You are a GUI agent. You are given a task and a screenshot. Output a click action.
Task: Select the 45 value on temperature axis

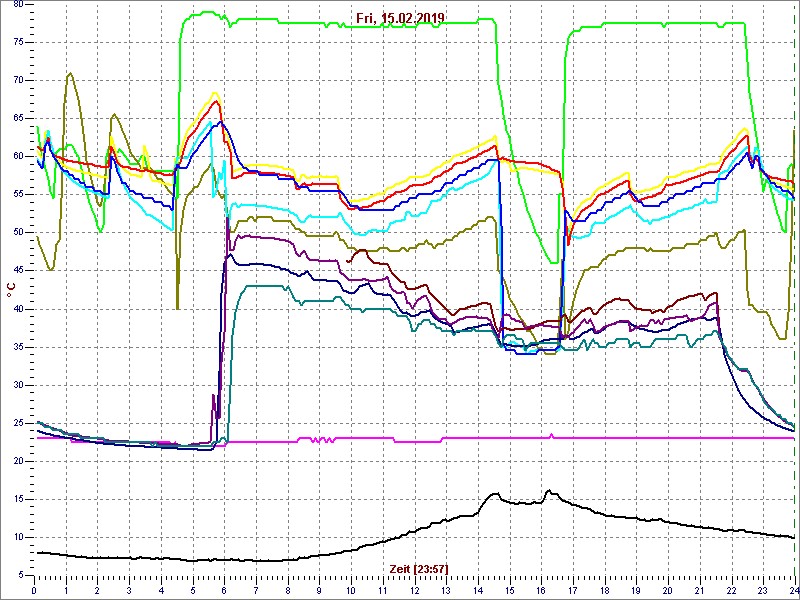[17, 271]
